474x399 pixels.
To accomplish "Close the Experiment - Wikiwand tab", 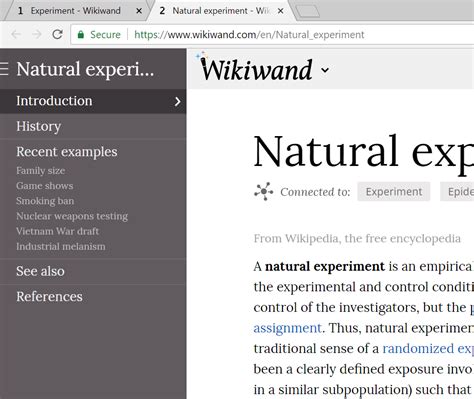I will point(139,11).
